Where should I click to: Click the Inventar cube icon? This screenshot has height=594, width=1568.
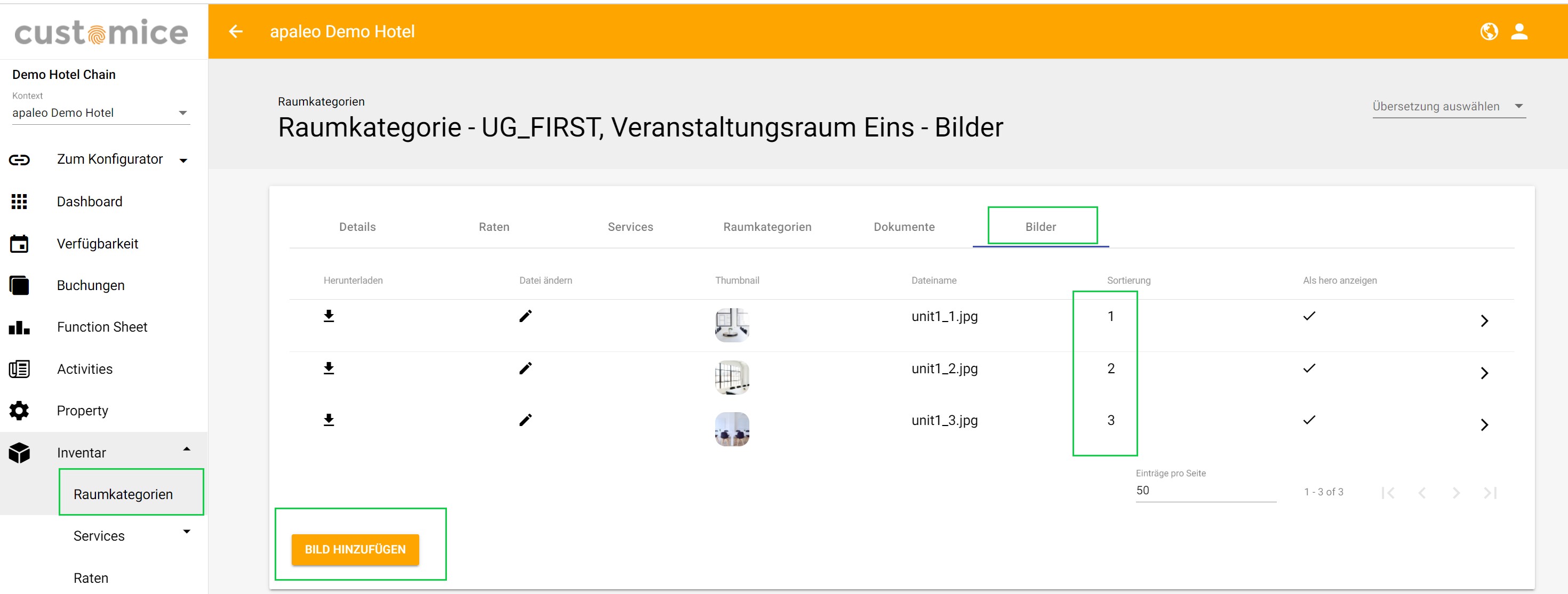(x=20, y=453)
